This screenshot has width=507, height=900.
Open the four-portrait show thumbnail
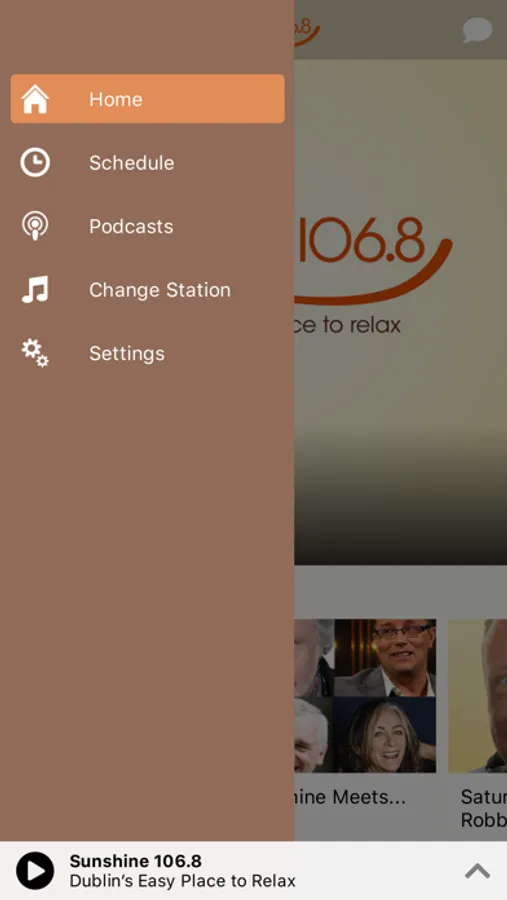[365, 696]
